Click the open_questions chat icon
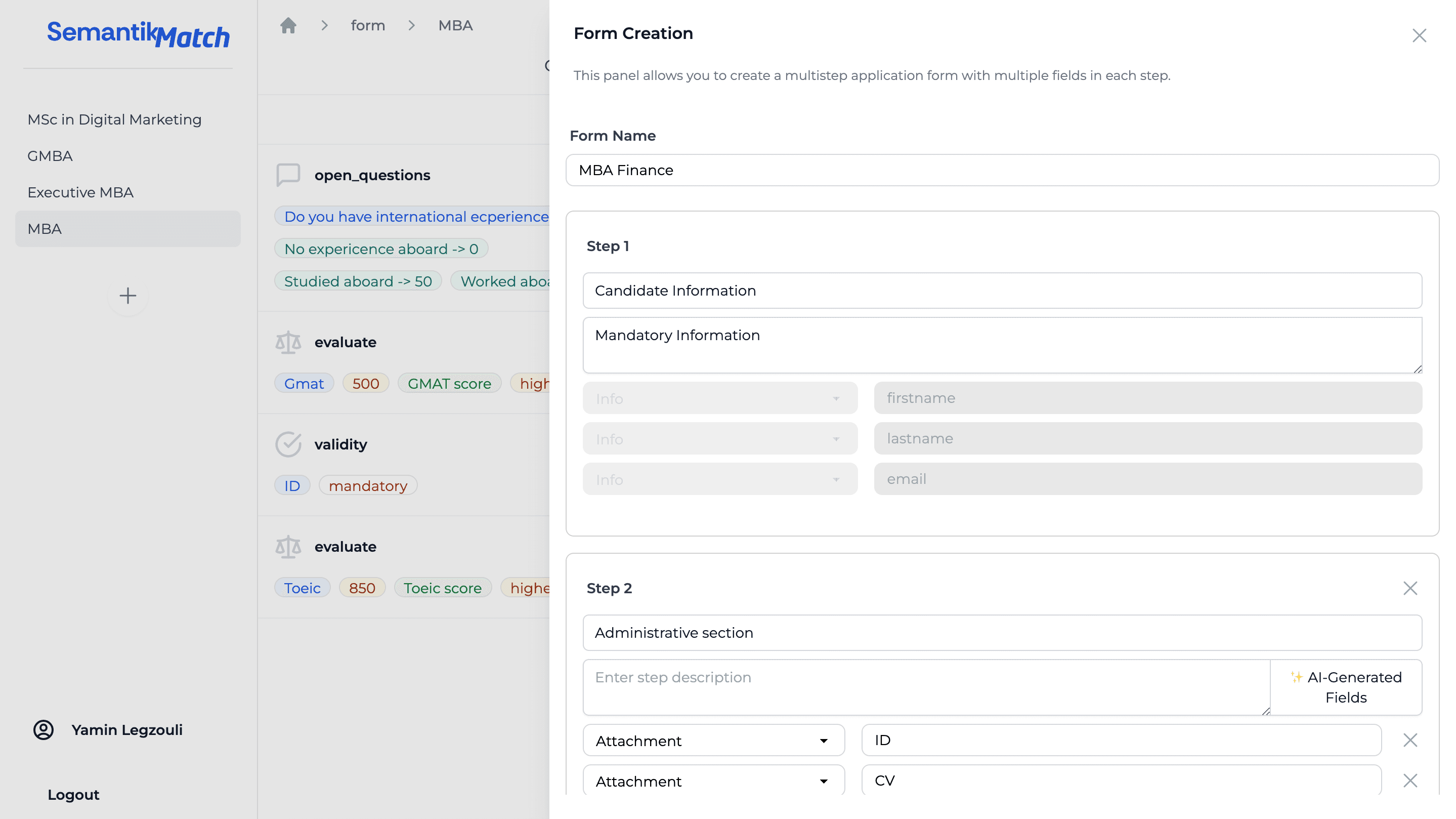This screenshot has height=819, width=1456. click(289, 175)
